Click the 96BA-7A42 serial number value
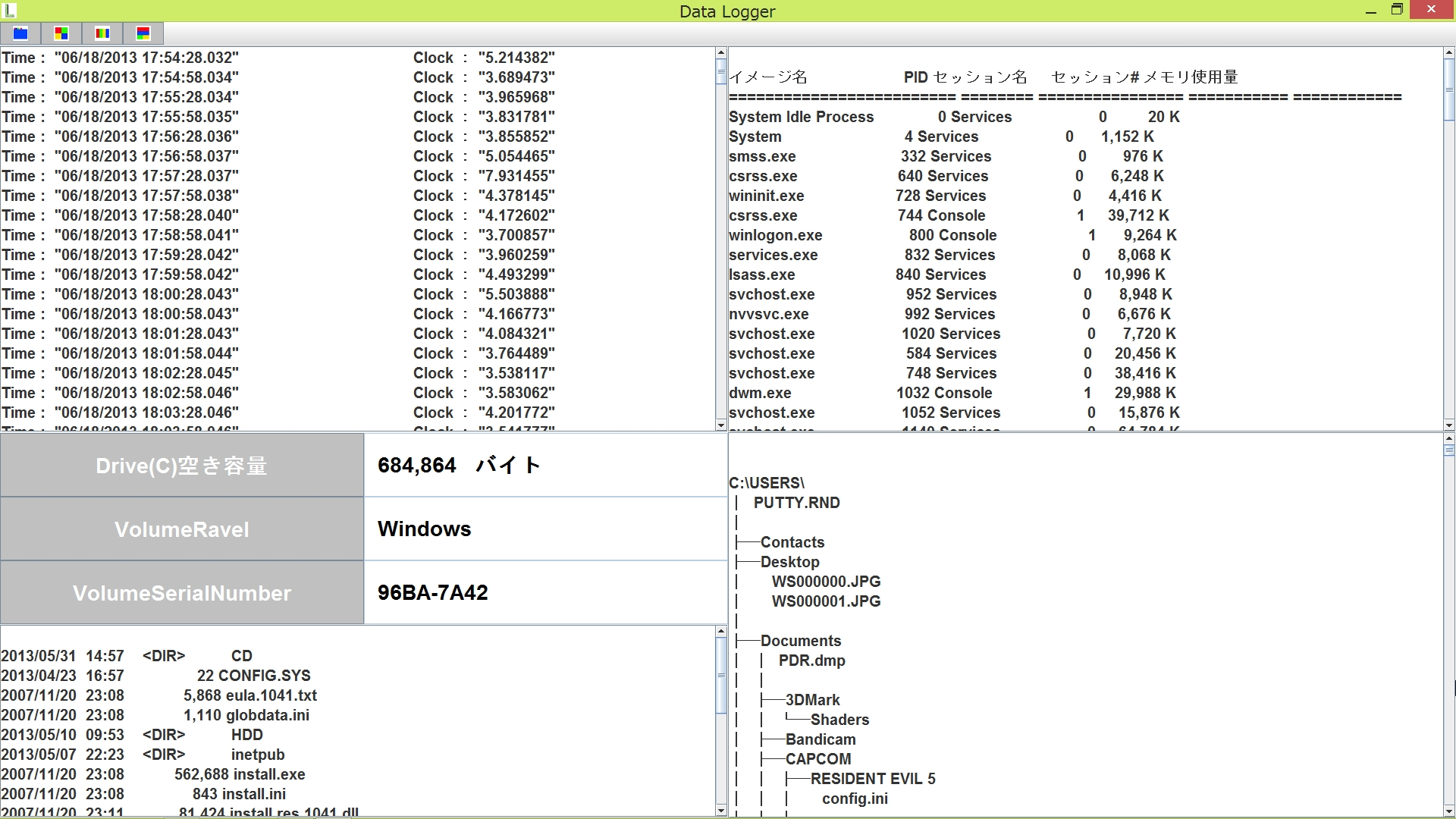 point(433,593)
